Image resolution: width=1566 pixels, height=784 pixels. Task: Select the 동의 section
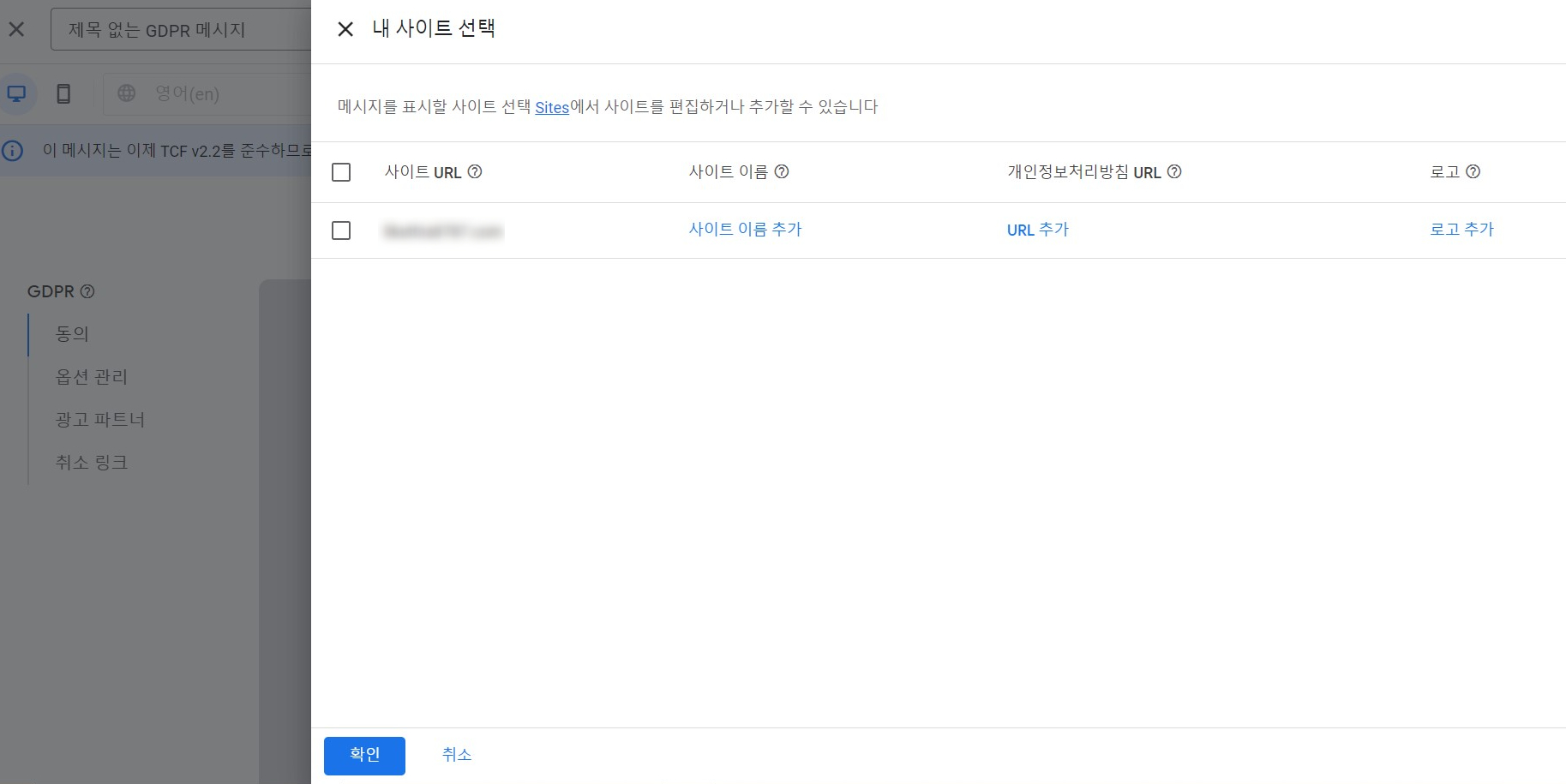coord(72,334)
